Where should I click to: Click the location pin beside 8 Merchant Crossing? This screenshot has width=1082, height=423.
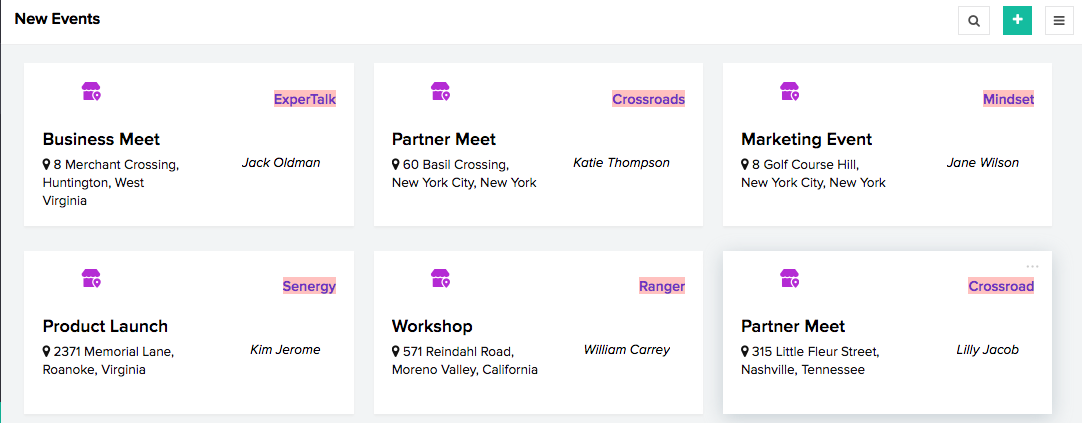[x=47, y=164]
